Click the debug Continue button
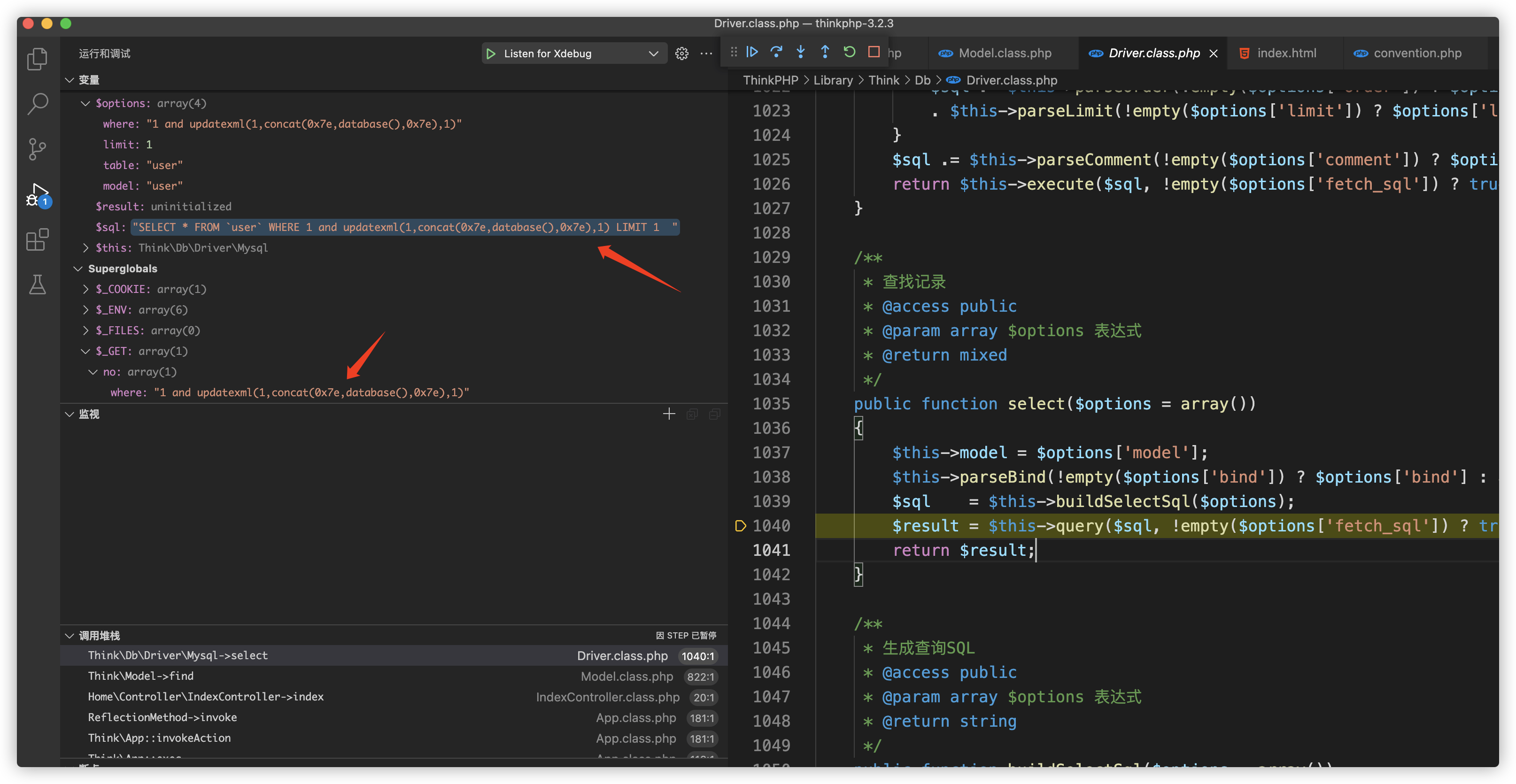 click(752, 52)
